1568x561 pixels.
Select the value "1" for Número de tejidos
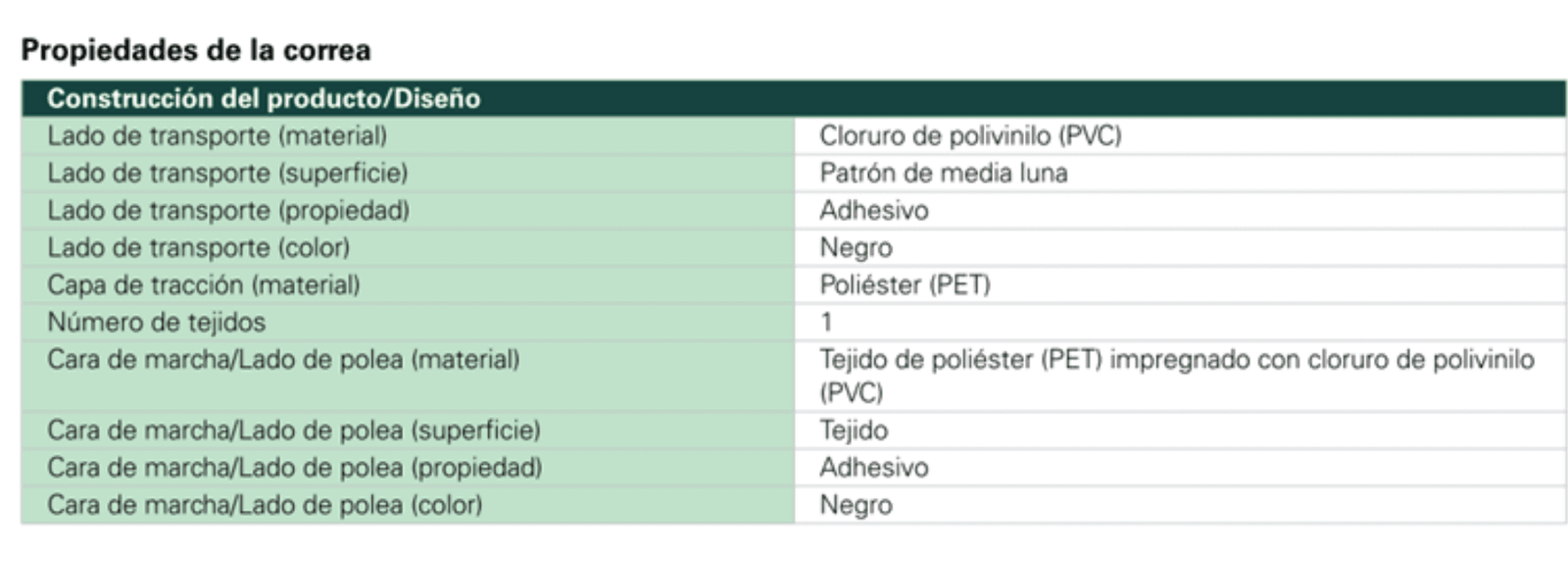(x=826, y=322)
